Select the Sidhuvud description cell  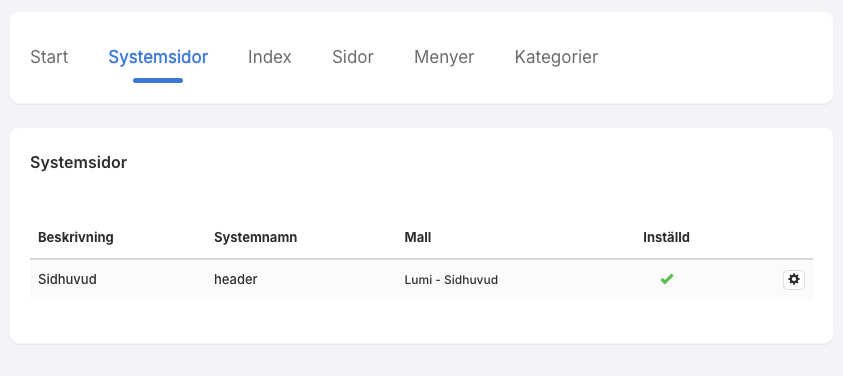[x=67, y=280]
